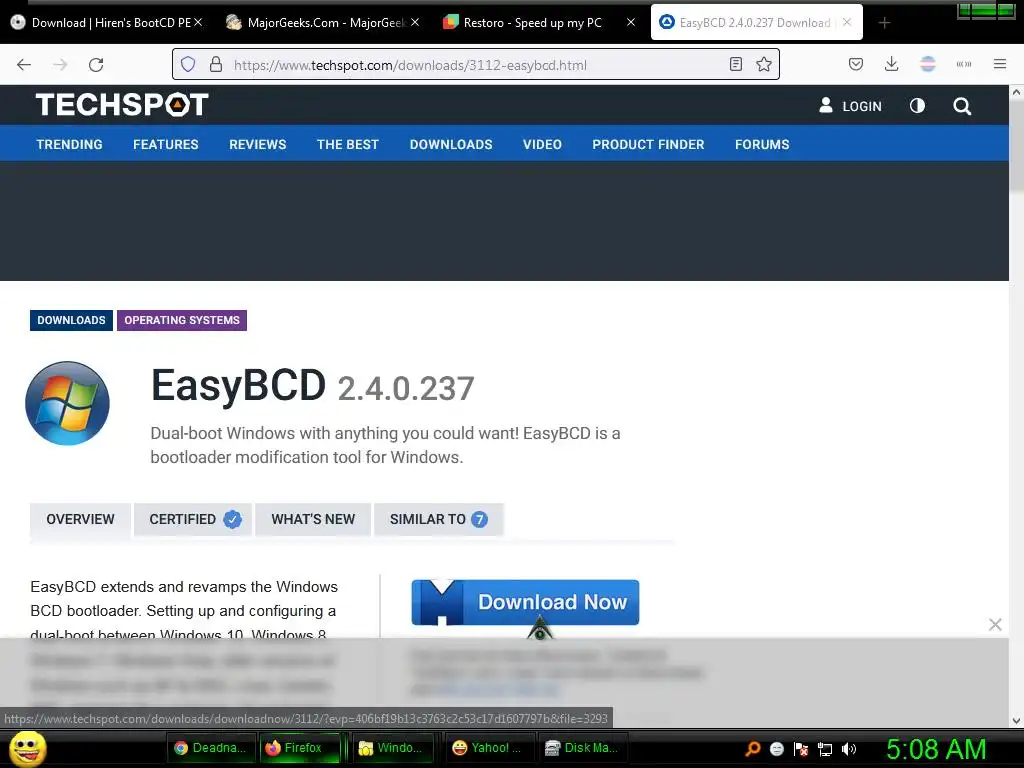Close the Restoro browser tab
This screenshot has height=768, width=1024.
pos(630,22)
